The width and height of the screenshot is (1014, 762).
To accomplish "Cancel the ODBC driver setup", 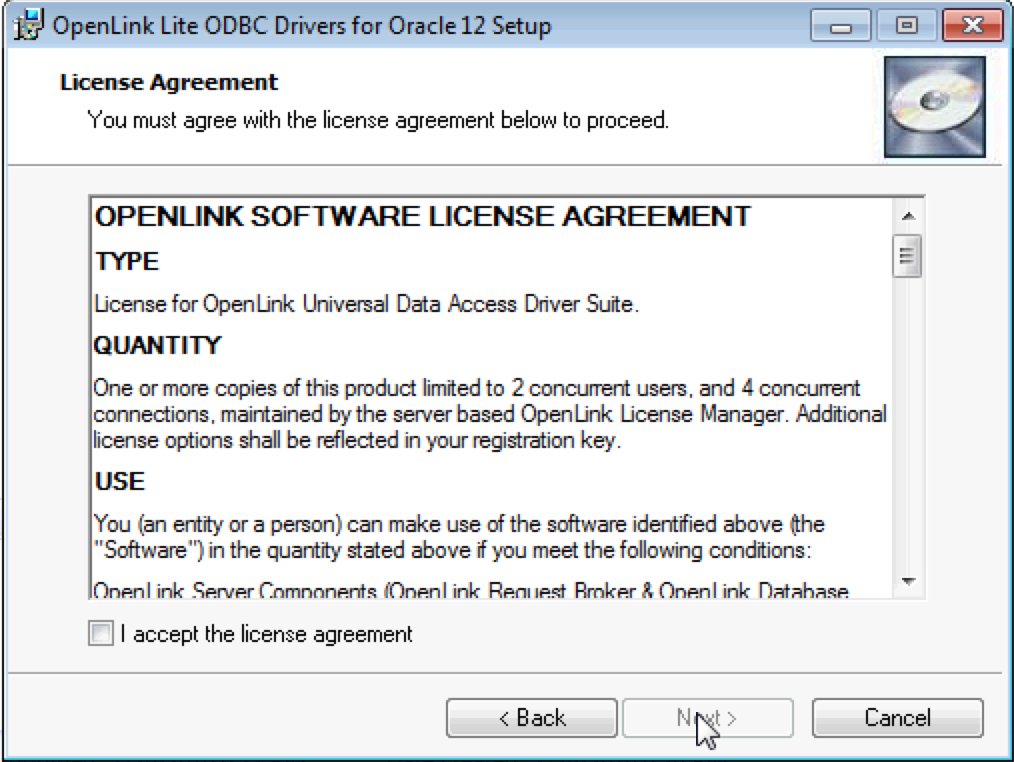I will [x=897, y=718].
